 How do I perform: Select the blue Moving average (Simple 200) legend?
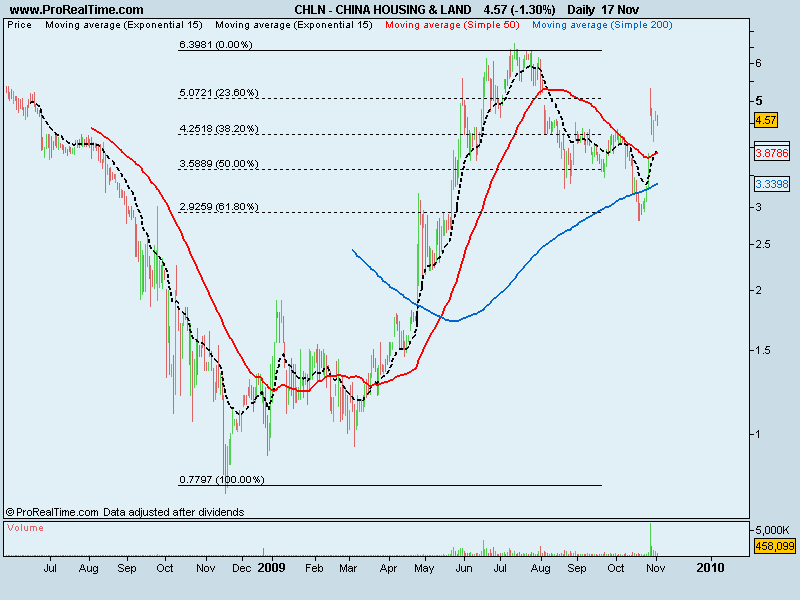pyautogui.click(x=602, y=25)
